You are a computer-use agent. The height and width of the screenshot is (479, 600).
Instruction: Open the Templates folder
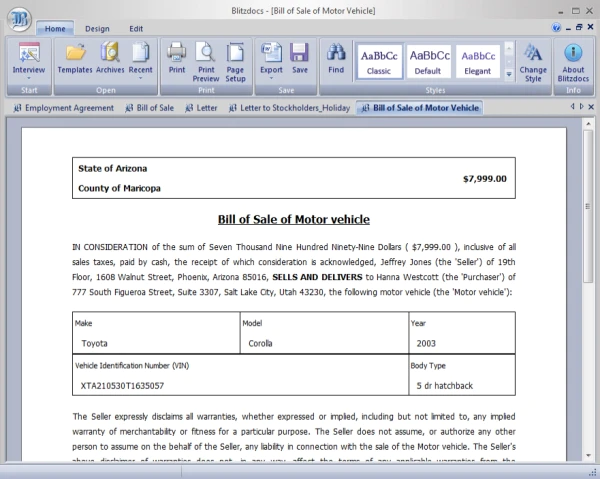tap(75, 58)
